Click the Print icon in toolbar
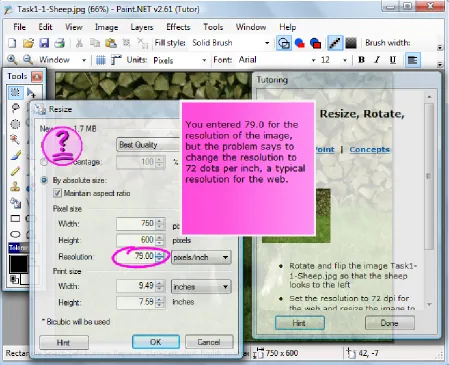 point(60,43)
